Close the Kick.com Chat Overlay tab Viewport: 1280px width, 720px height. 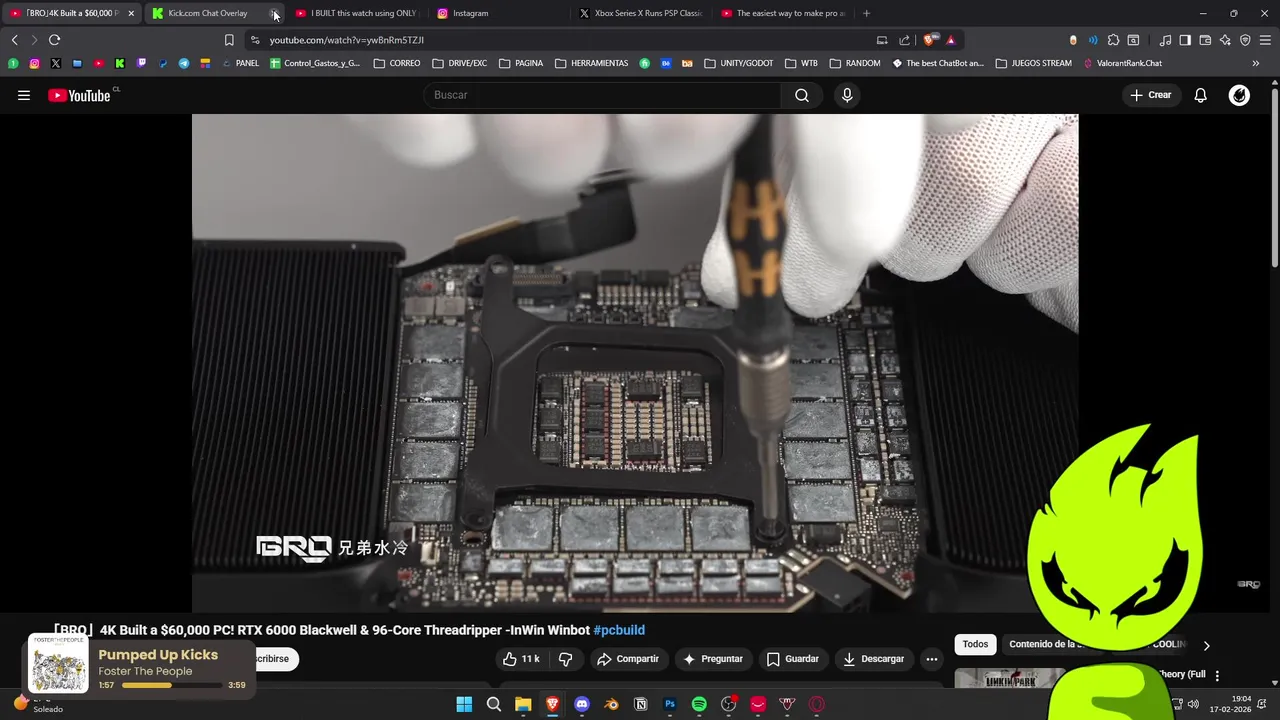tap(274, 14)
